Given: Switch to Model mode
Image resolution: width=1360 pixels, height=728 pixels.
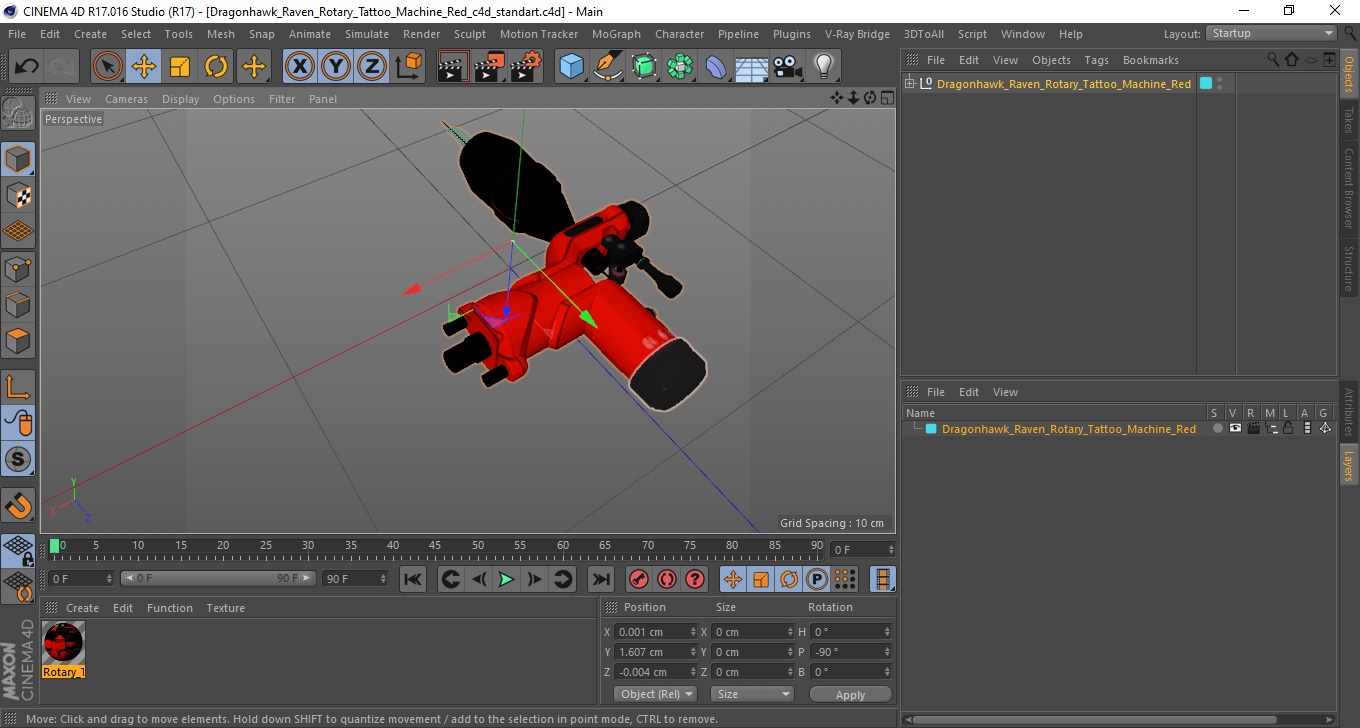Looking at the screenshot, I should click(x=18, y=159).
